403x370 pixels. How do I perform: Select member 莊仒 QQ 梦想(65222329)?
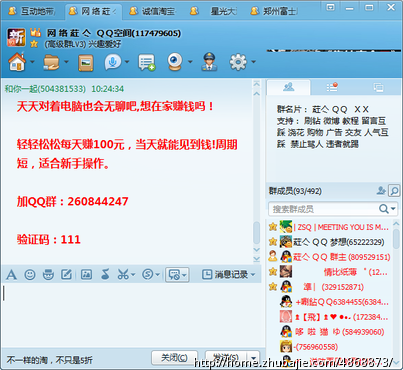pyautogui.click(x=329, y=242)
